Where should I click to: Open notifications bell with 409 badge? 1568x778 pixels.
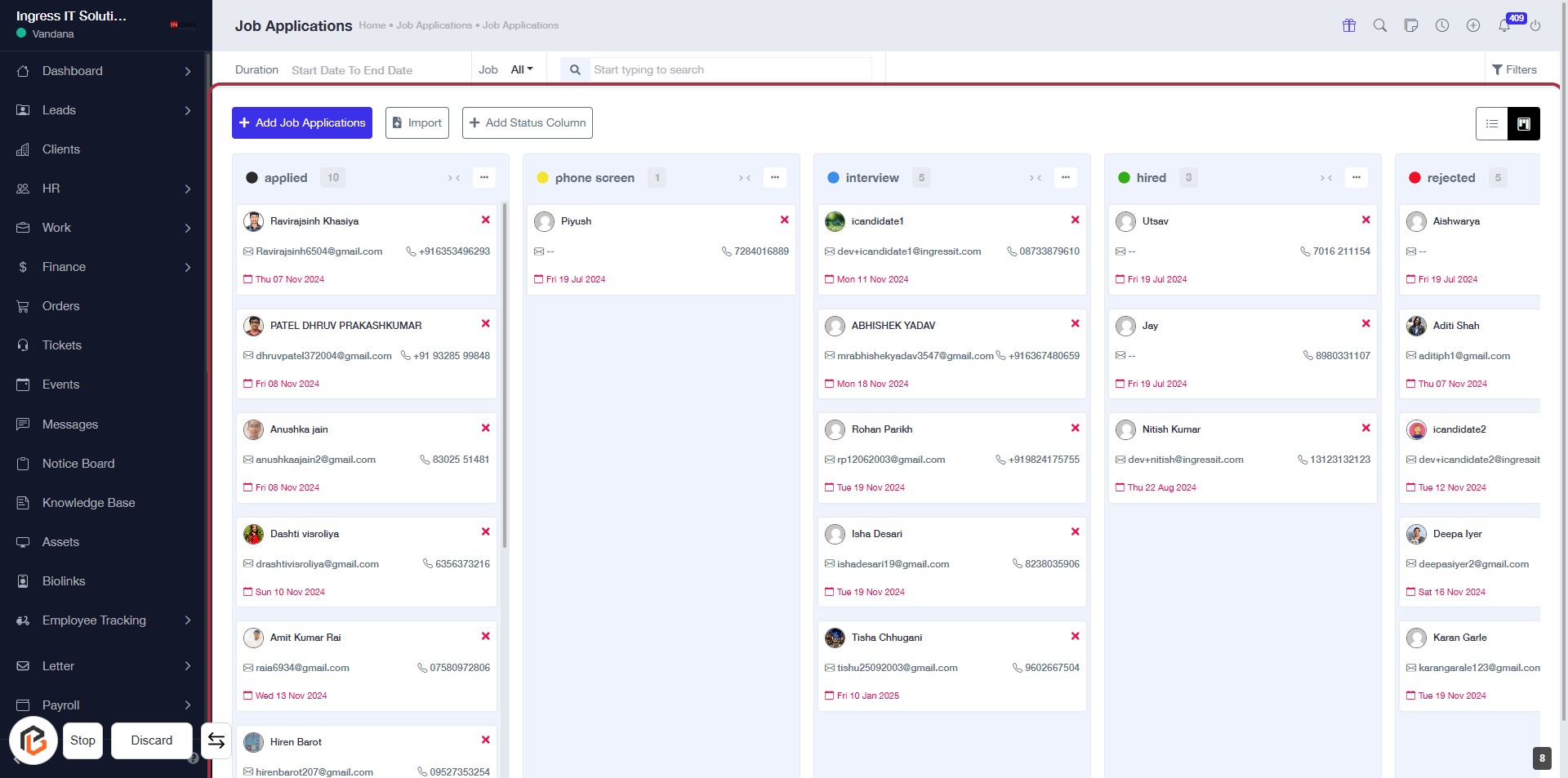click(x=1504, y=25)
